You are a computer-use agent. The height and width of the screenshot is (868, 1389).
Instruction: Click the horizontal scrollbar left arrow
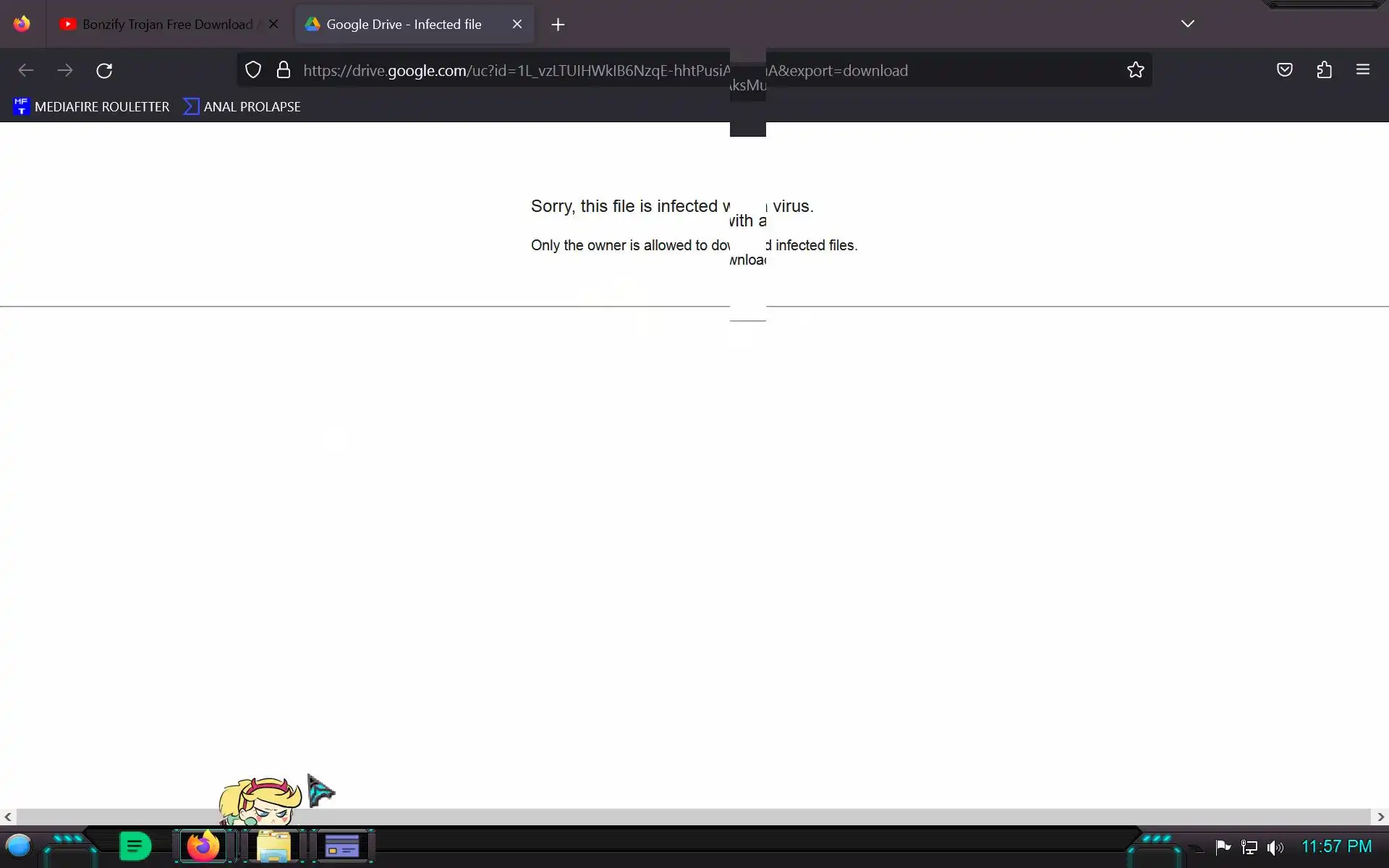pos(8,817)
